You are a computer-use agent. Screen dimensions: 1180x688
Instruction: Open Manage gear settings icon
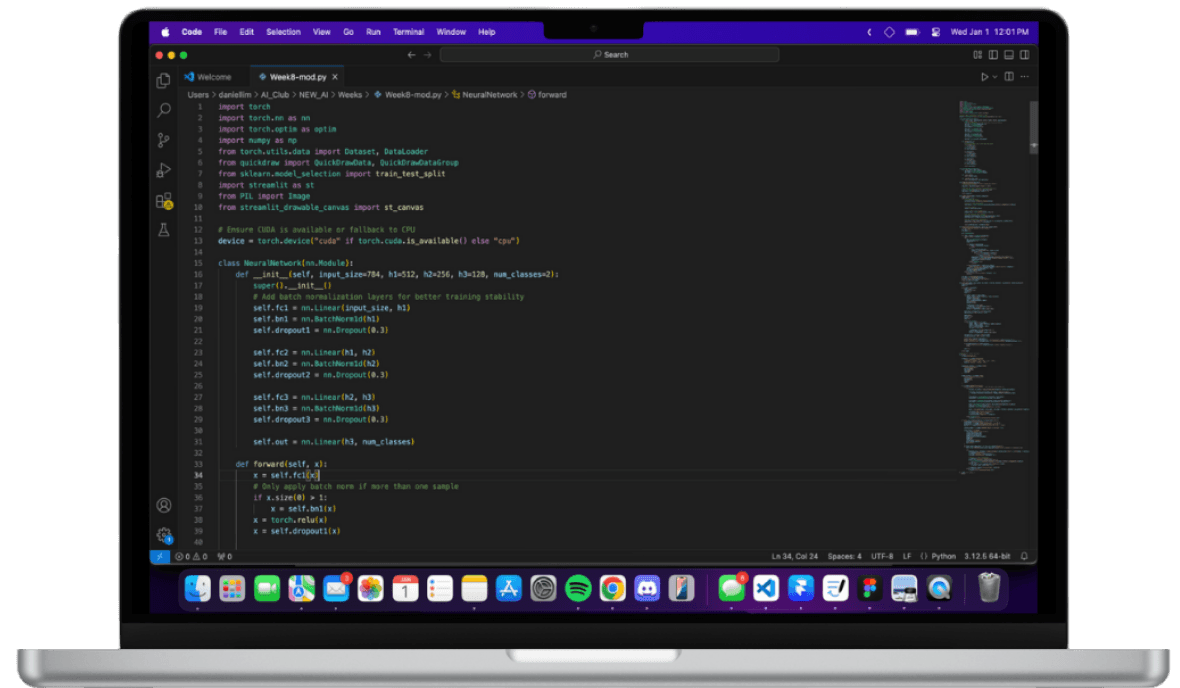164,535
